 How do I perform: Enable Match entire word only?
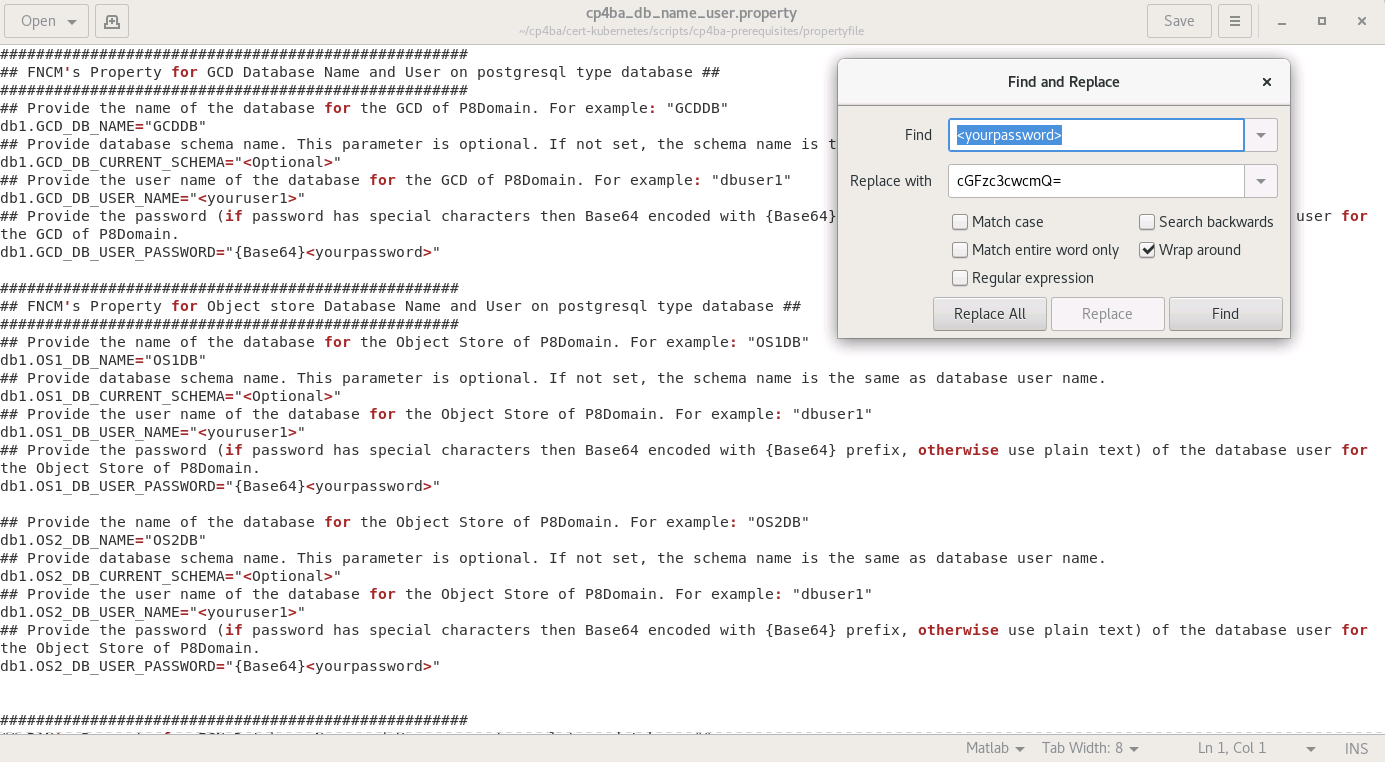click(x=960, y=250)
